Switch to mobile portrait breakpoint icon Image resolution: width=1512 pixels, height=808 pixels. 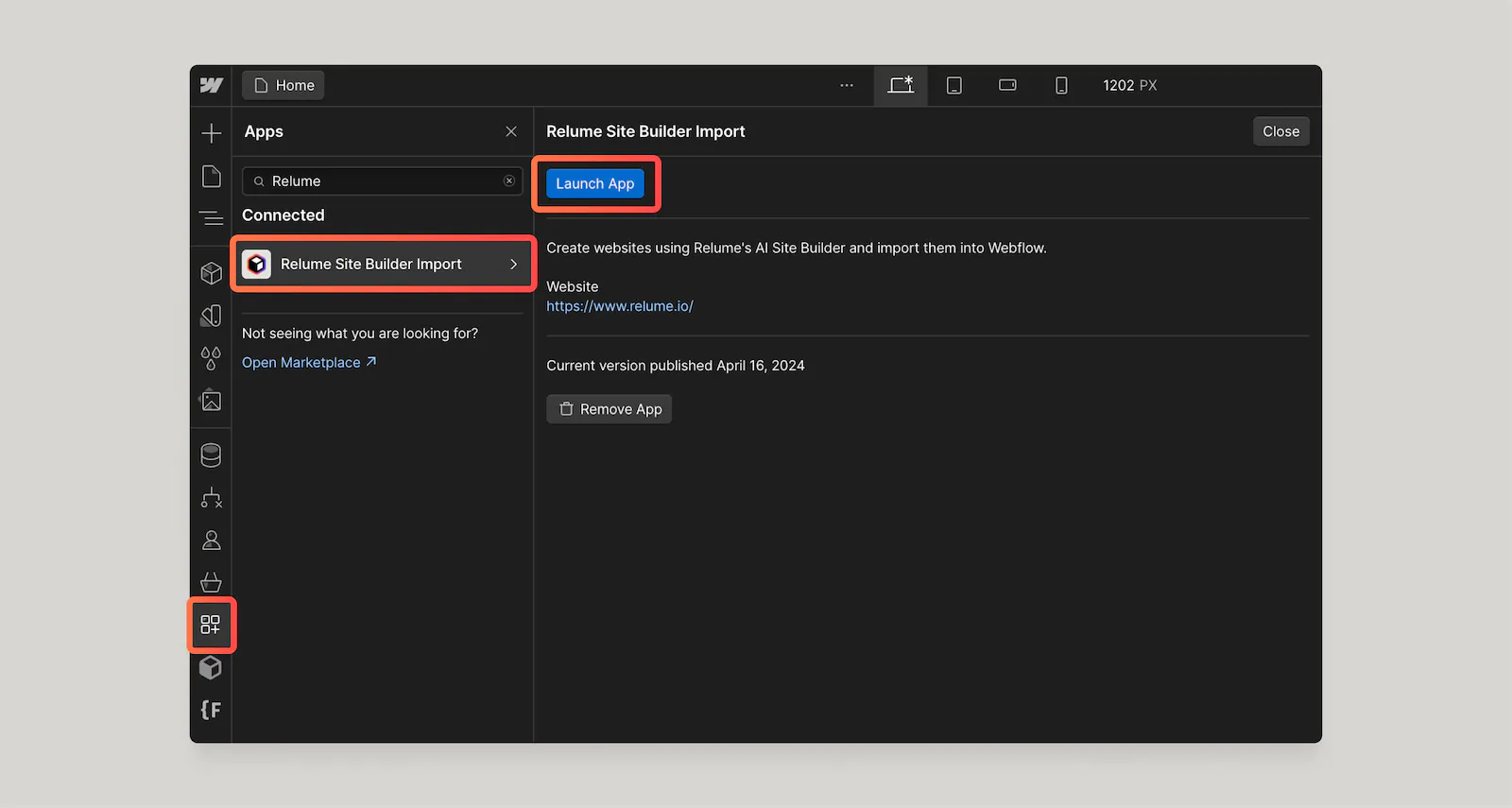click(1061, 85)
